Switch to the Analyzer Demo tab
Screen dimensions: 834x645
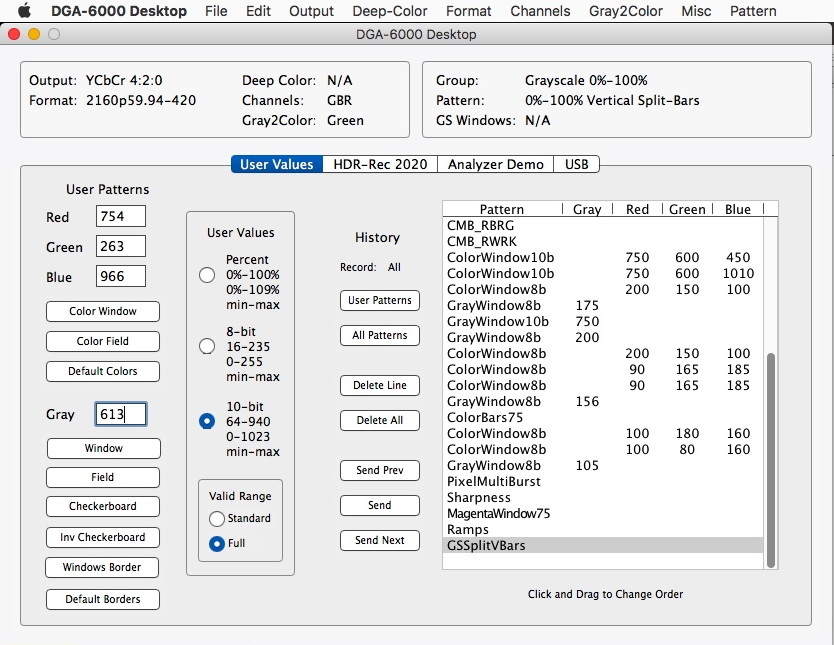click(x=496, y=164)
